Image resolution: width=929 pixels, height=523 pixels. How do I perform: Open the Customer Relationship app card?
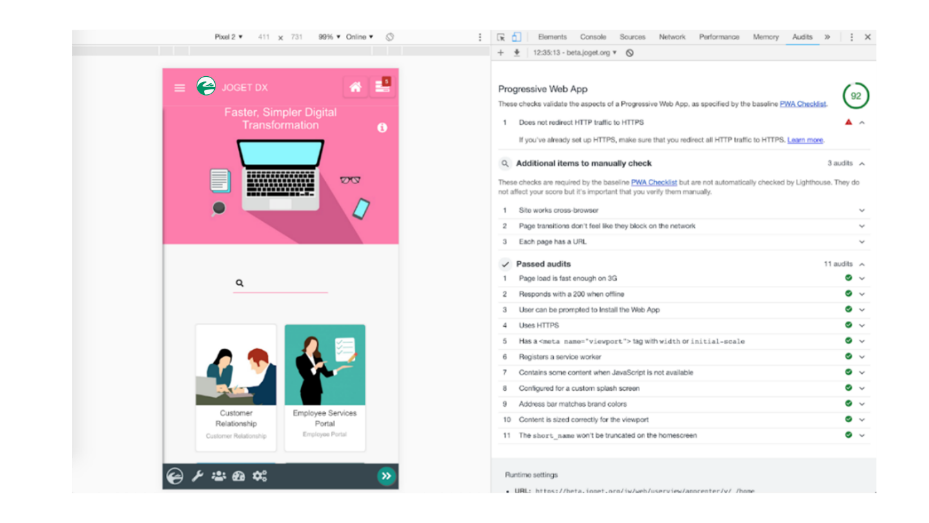(x=236, y=387)
